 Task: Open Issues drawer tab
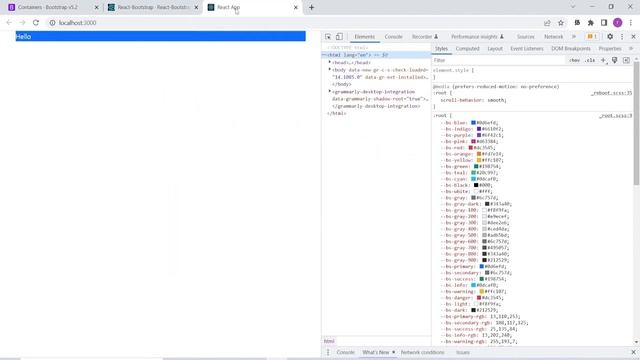pyautogui.click(x=462, y=352)
